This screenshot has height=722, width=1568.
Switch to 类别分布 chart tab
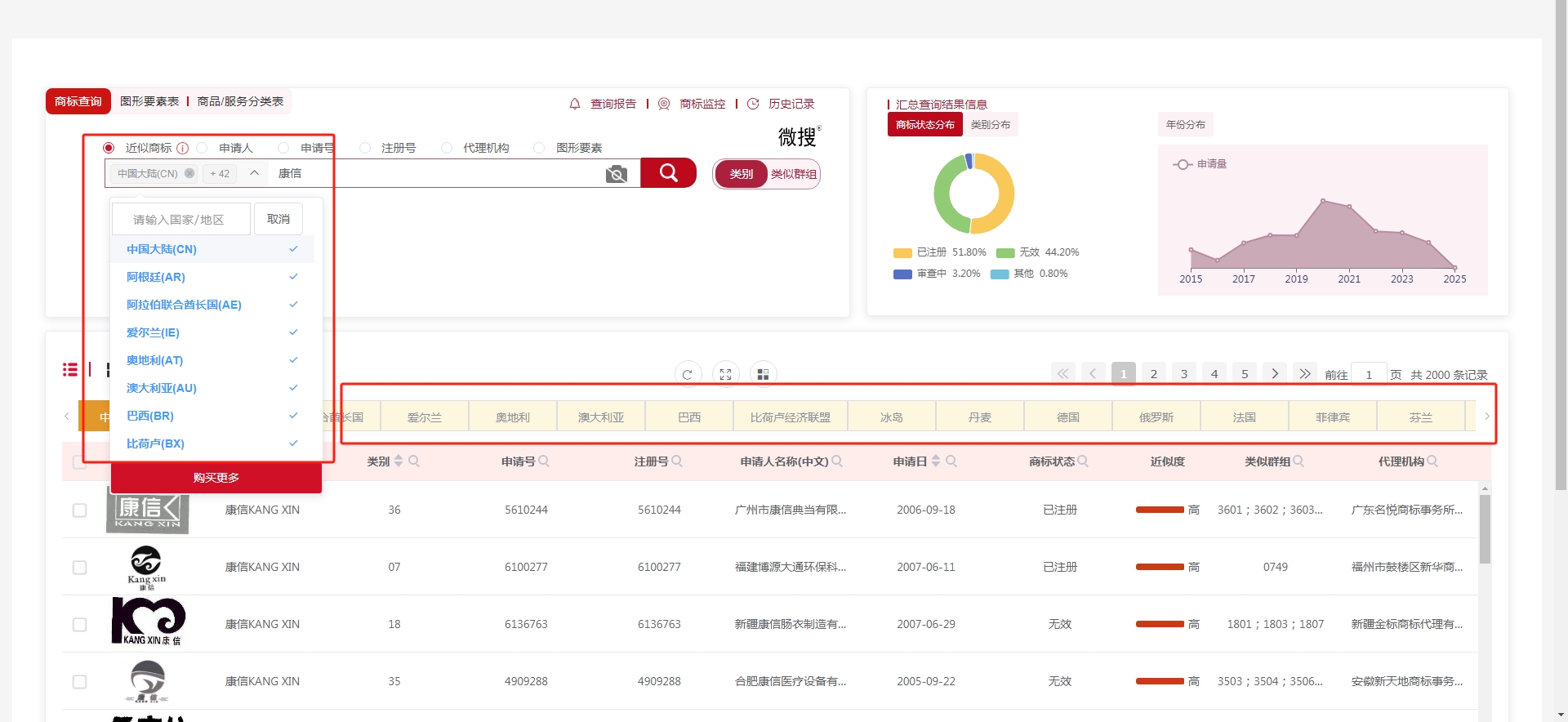(991, 124)
